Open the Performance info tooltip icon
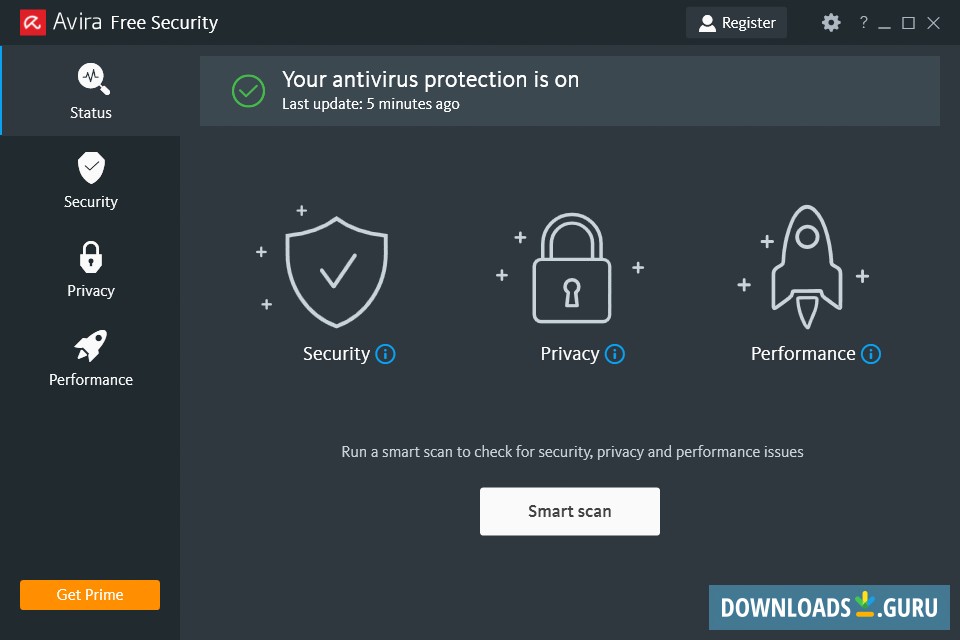 [x=871, y=353]
